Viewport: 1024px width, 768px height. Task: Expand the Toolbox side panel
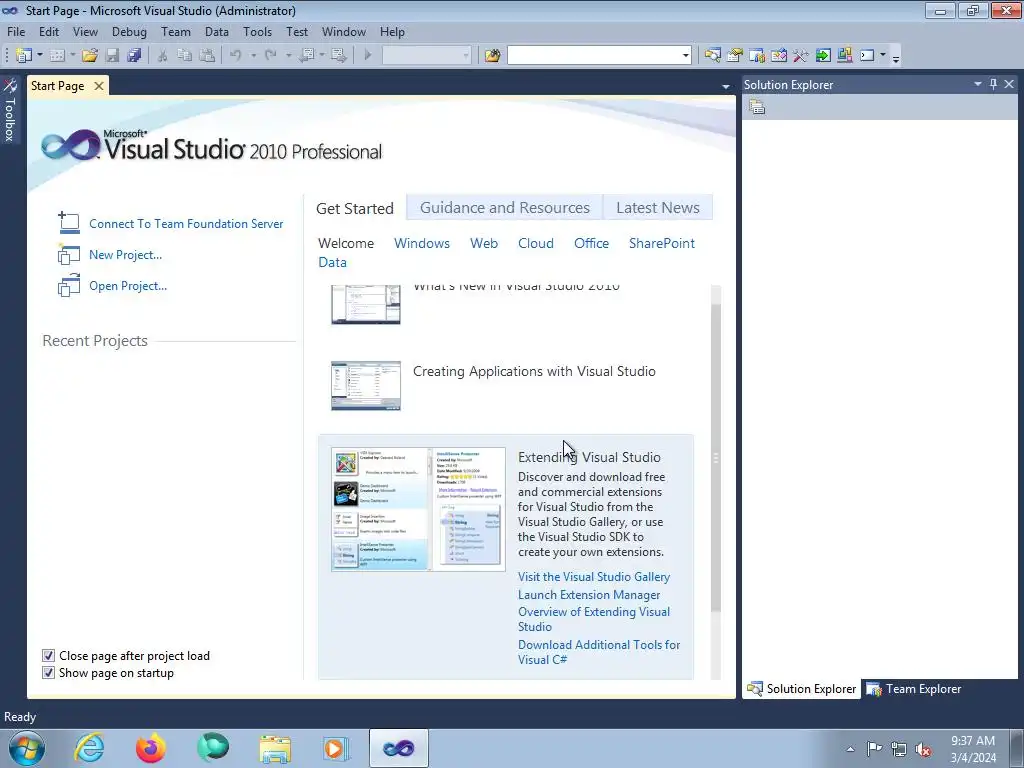point(10,110)
